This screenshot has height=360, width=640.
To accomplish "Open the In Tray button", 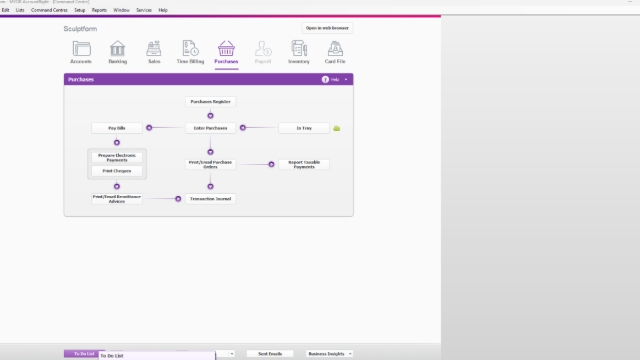I will coord(304,128).
